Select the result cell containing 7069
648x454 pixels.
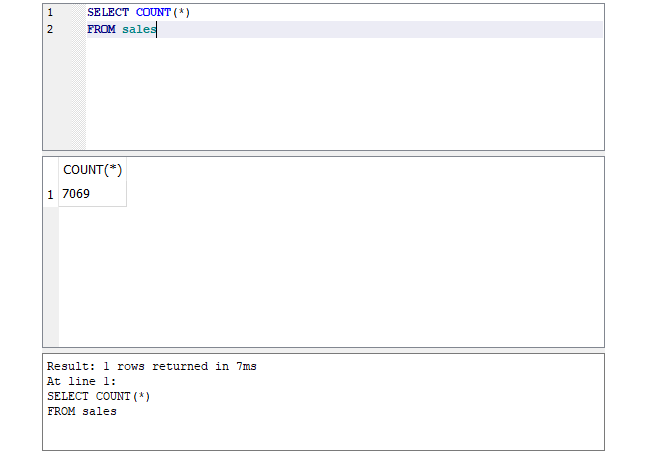pyautogui.click(x=92, y=194)
